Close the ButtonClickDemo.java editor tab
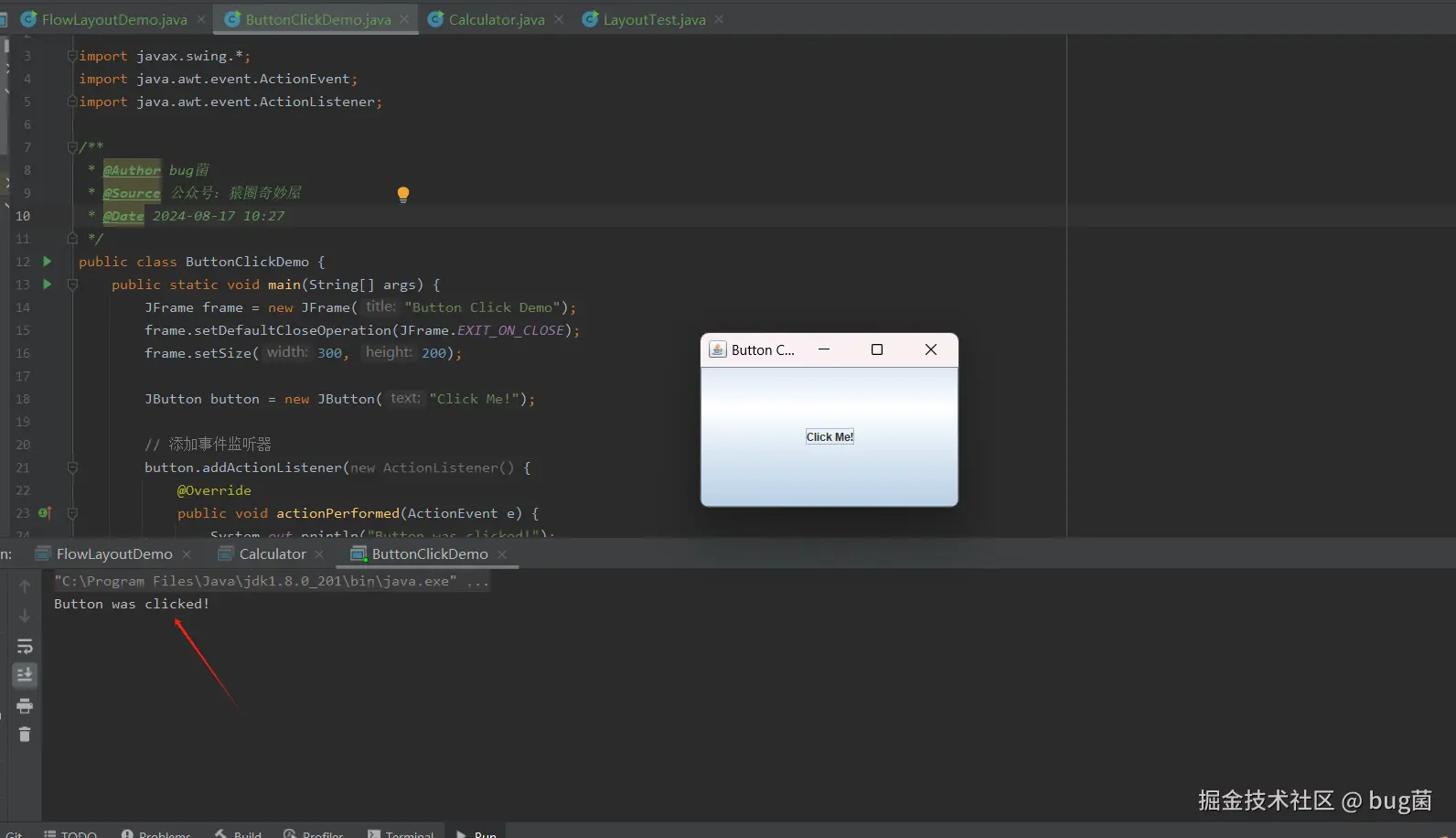1456x838 pixels. click(x=404, y=19)
